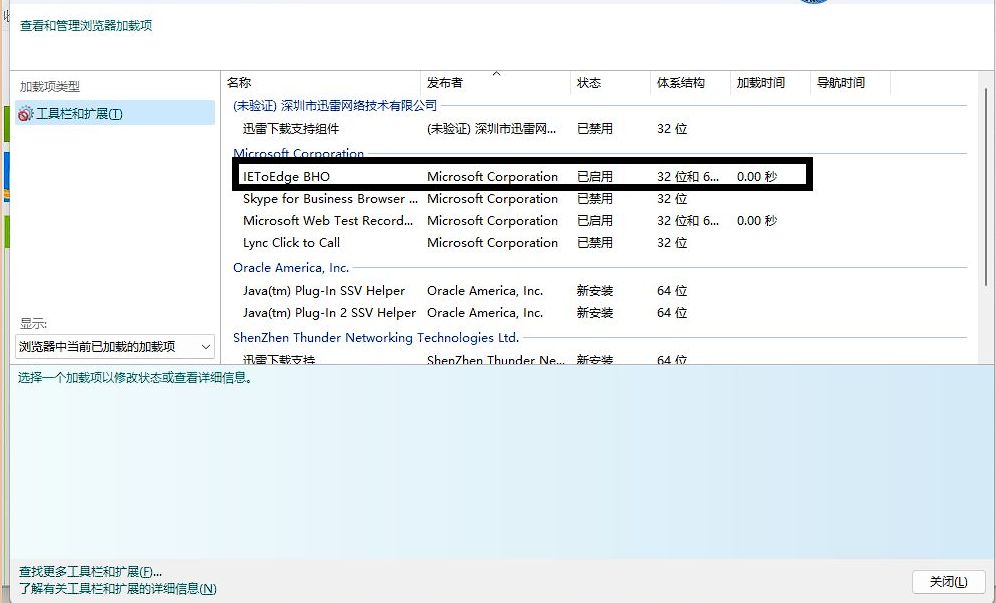
Task: Open 查找更多工具栏和扩展 link
Action: tap(90, 572)
